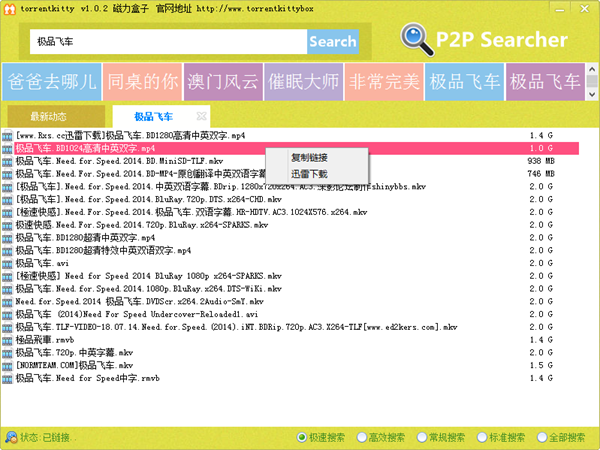Click the torrentkitty cat logo icon
Screen dimensions: 600x450
9,9
